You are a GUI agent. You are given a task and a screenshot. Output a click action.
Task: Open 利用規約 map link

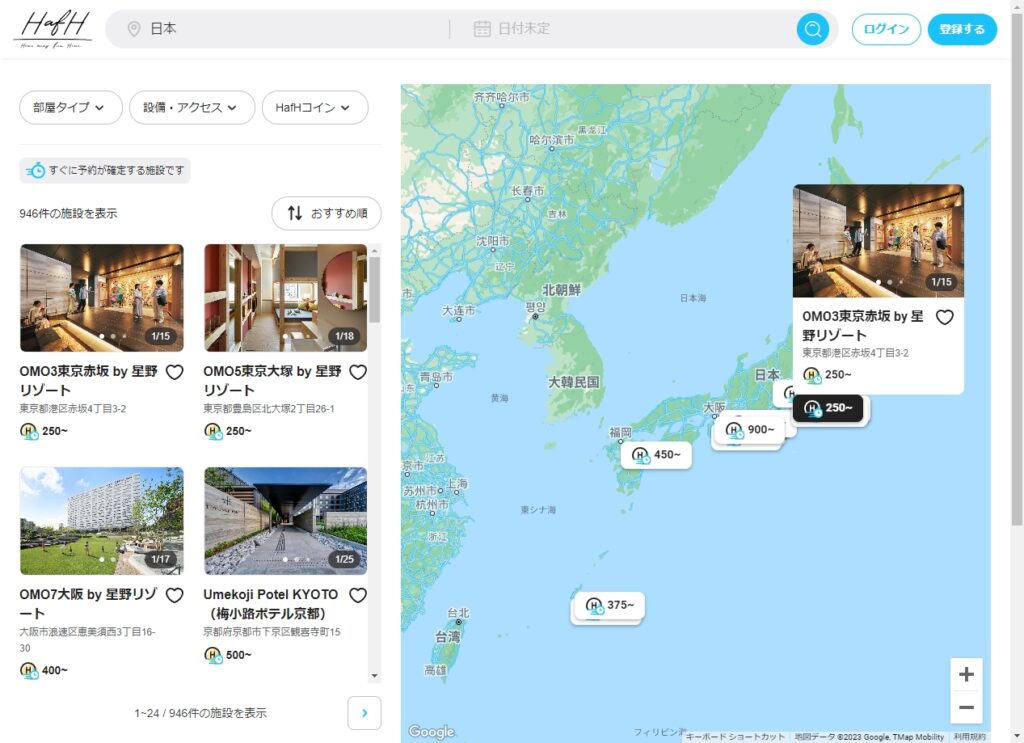[x=970, y=736]
